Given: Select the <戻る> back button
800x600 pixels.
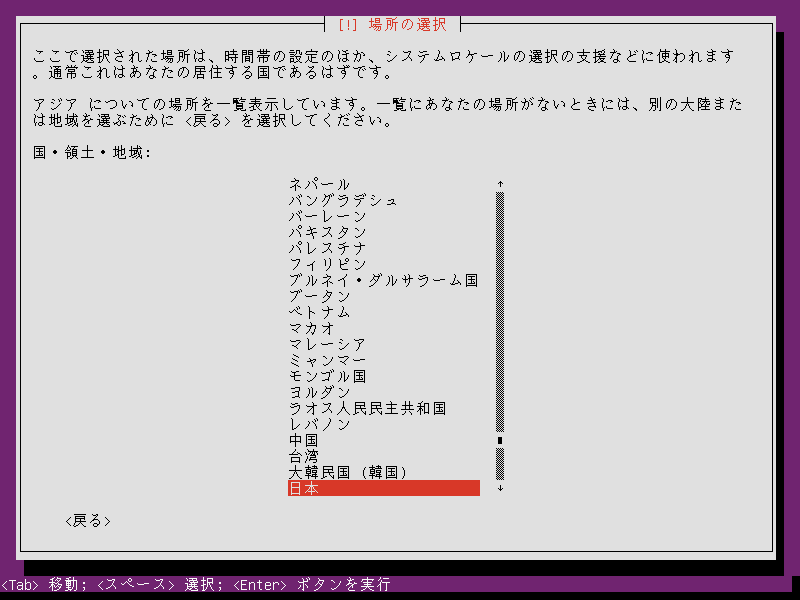Looking at the screenshot, I should 88,520.
